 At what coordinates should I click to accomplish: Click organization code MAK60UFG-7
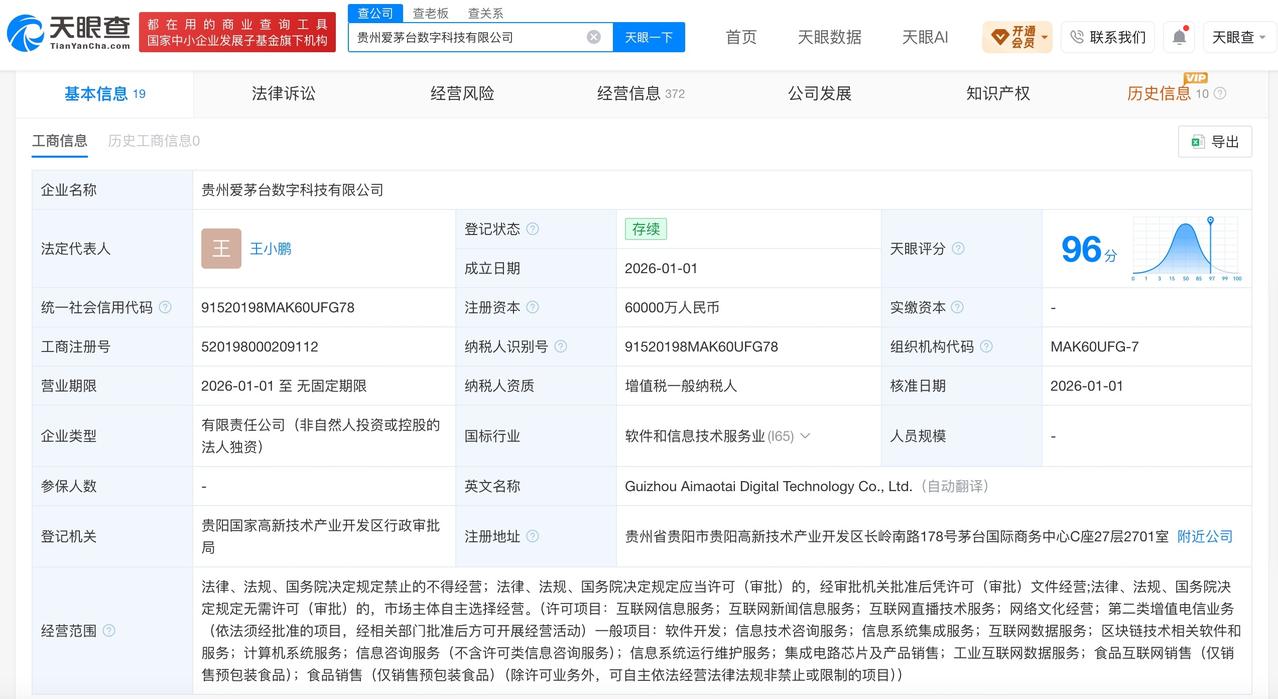(1094, 346)
